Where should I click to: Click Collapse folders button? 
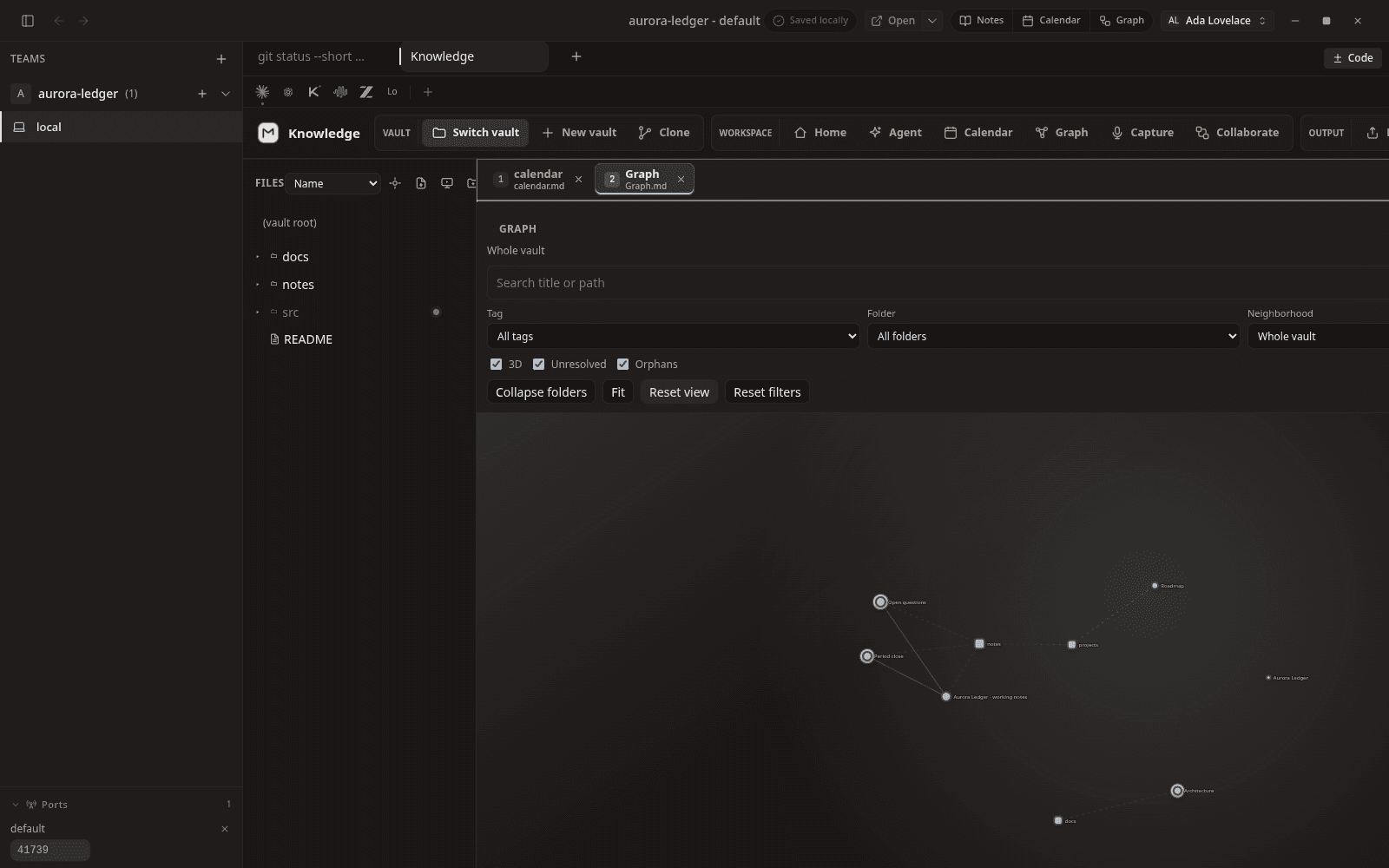(x=541, y=392)
